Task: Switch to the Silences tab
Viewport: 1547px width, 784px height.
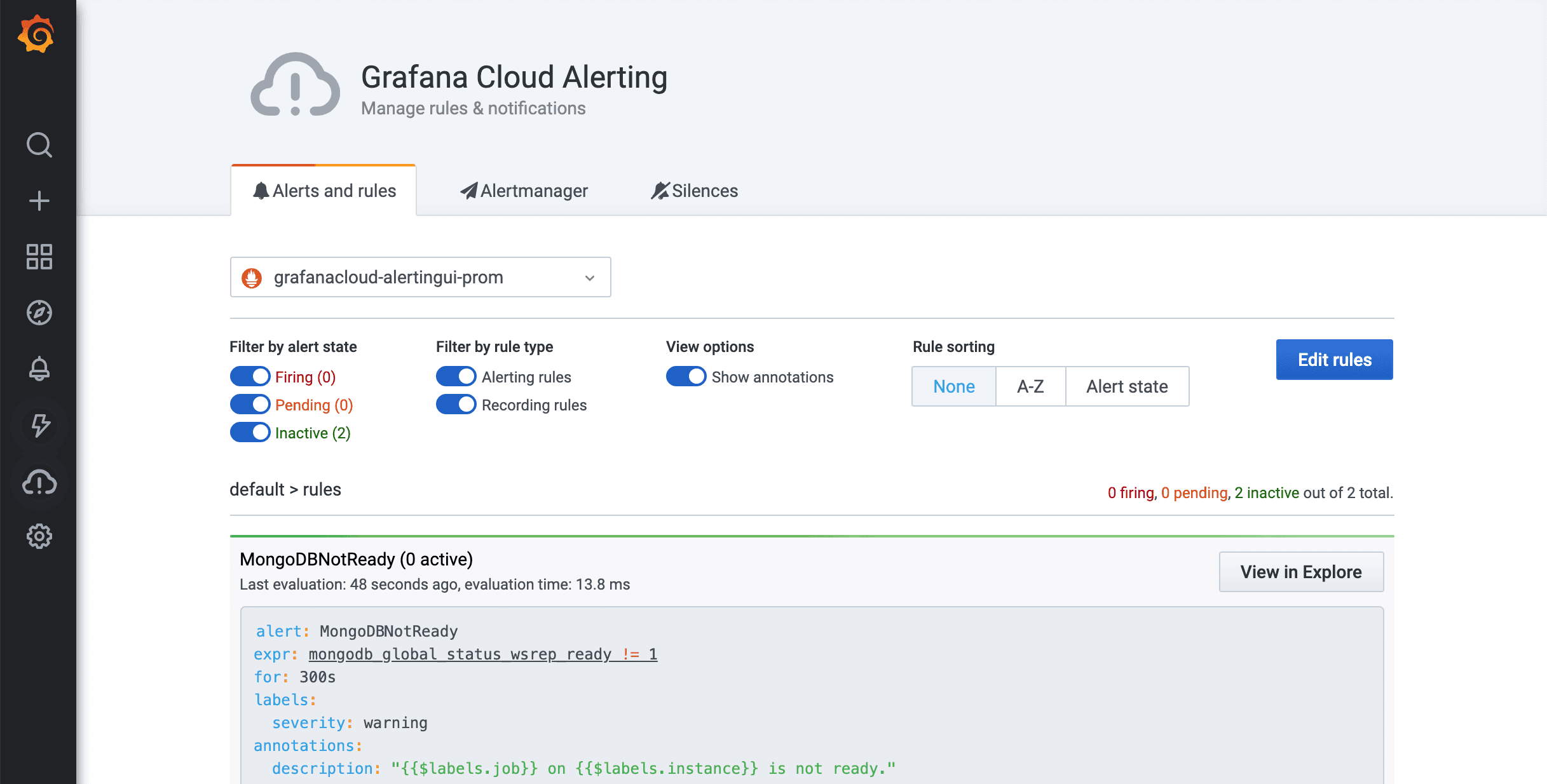Action: point(694,191)
